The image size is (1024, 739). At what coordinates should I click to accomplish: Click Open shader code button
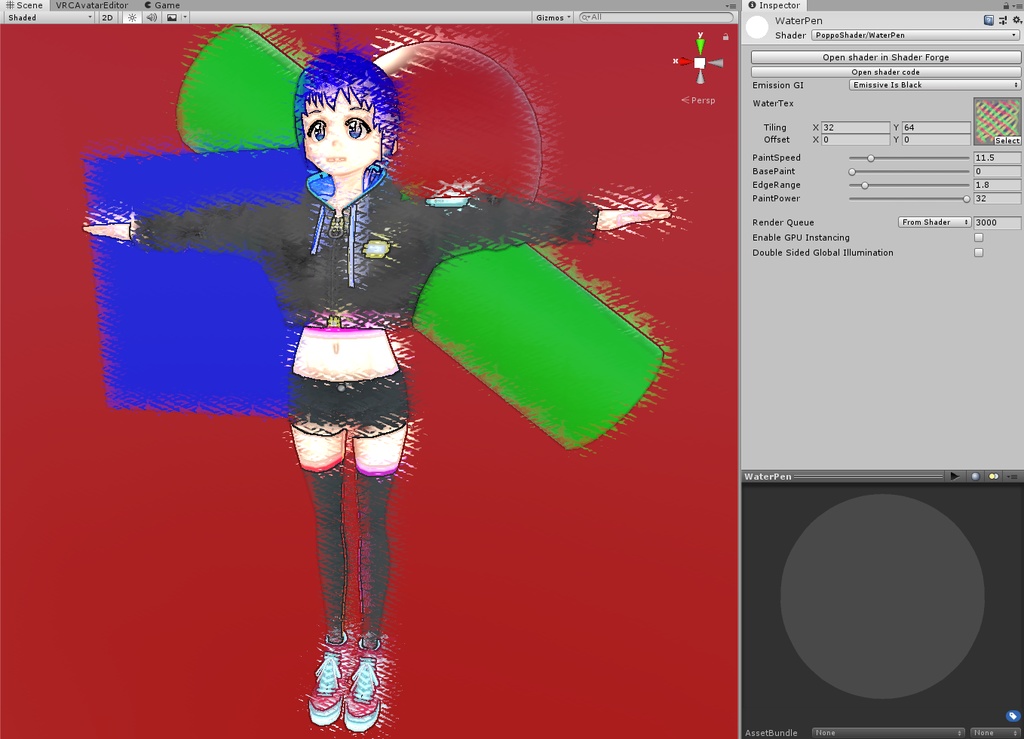[886, 72]
